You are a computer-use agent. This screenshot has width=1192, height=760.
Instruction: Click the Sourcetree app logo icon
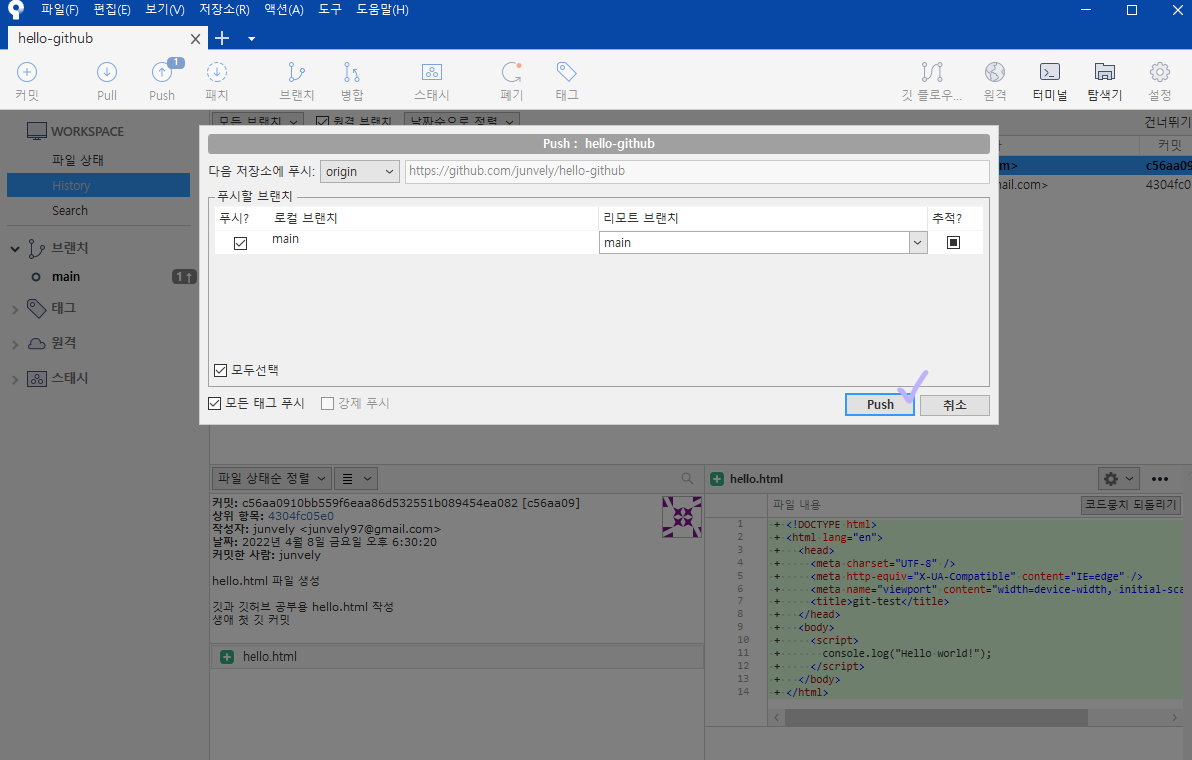point(15,10)
